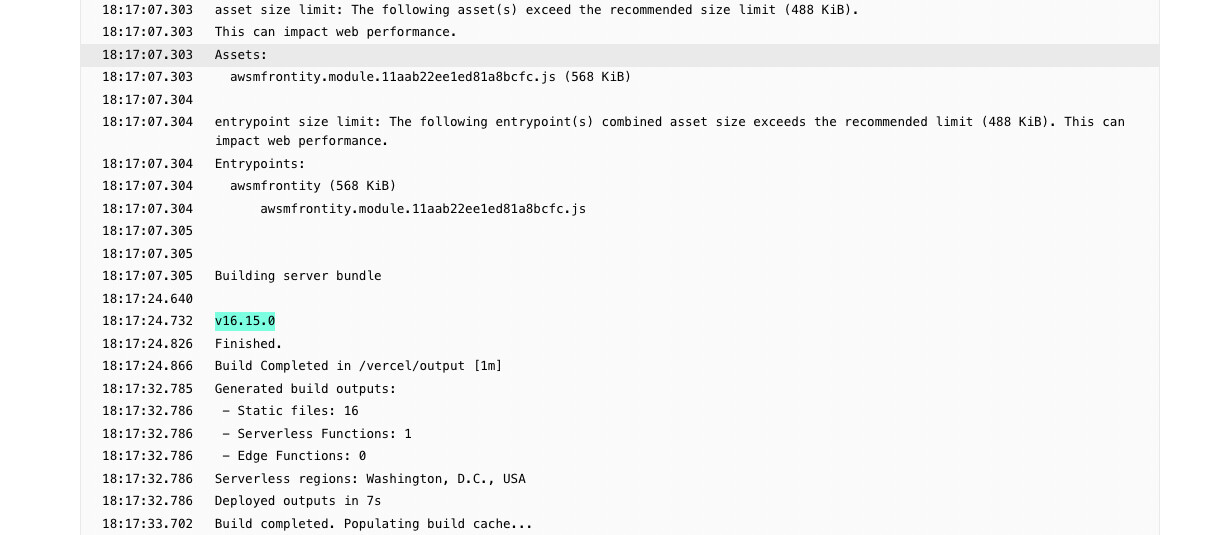The height and width of the screenshot is (535, 1215).
Task: Click the "Finished." log line
Action: [x=248, y=344]
